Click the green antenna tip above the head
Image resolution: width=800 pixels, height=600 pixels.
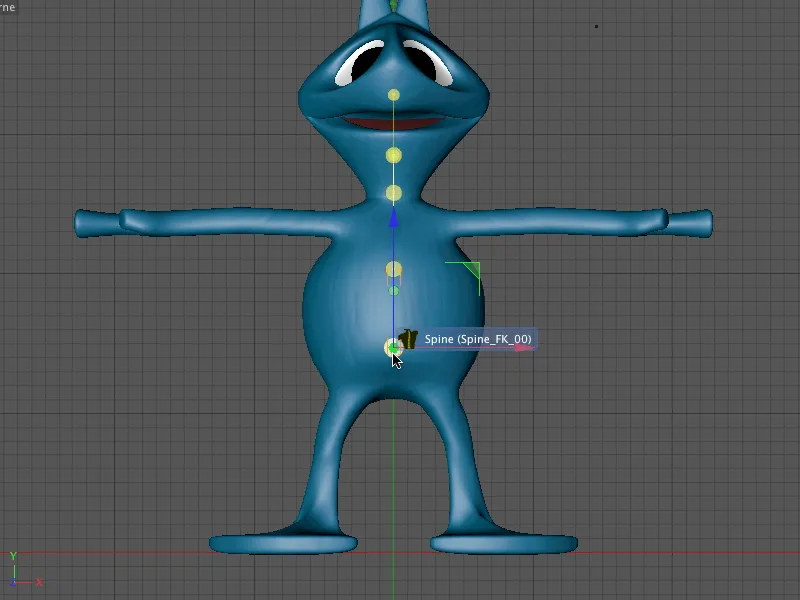(393, 5)
